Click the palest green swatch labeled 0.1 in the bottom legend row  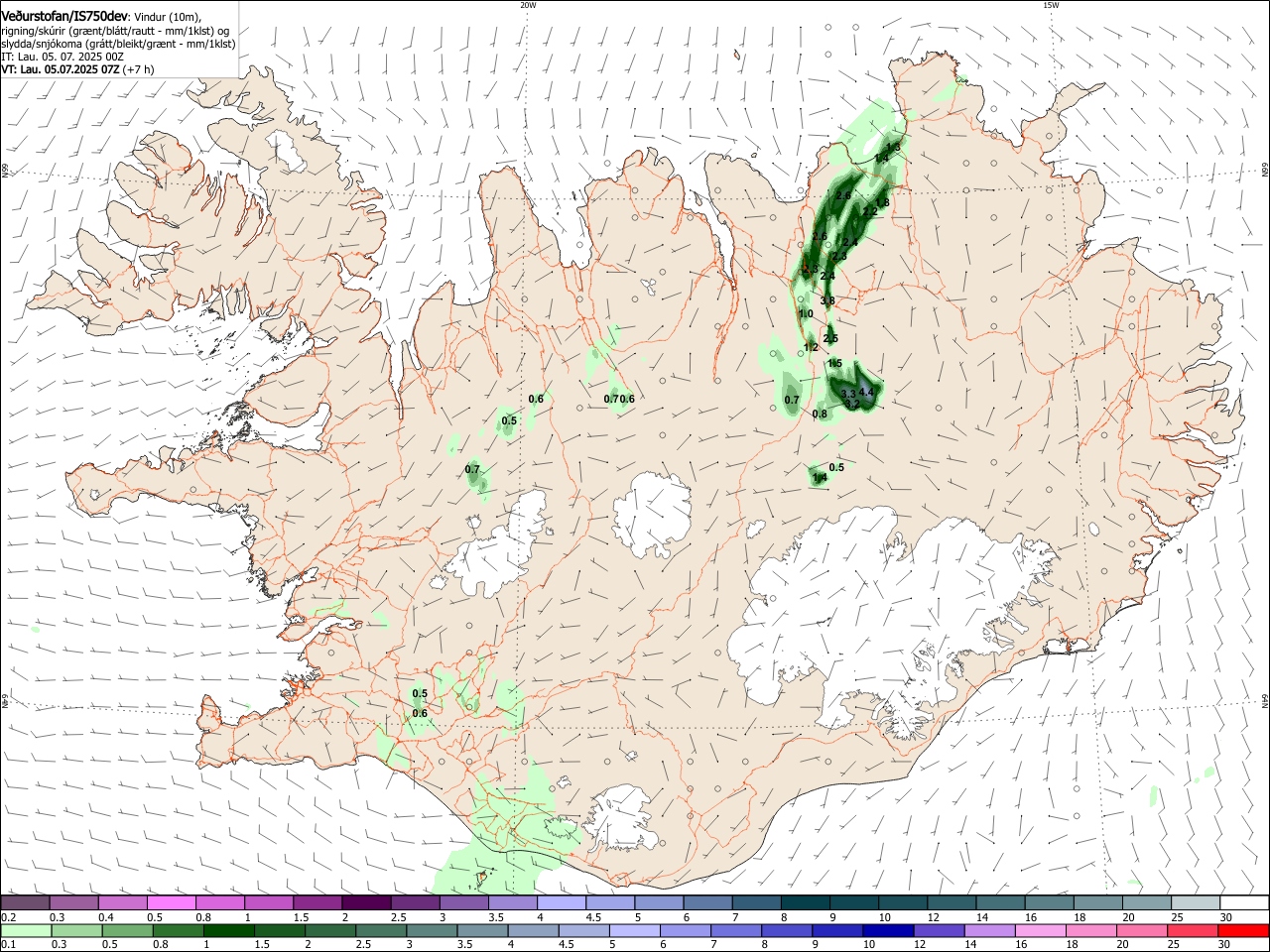click(26, 930)
